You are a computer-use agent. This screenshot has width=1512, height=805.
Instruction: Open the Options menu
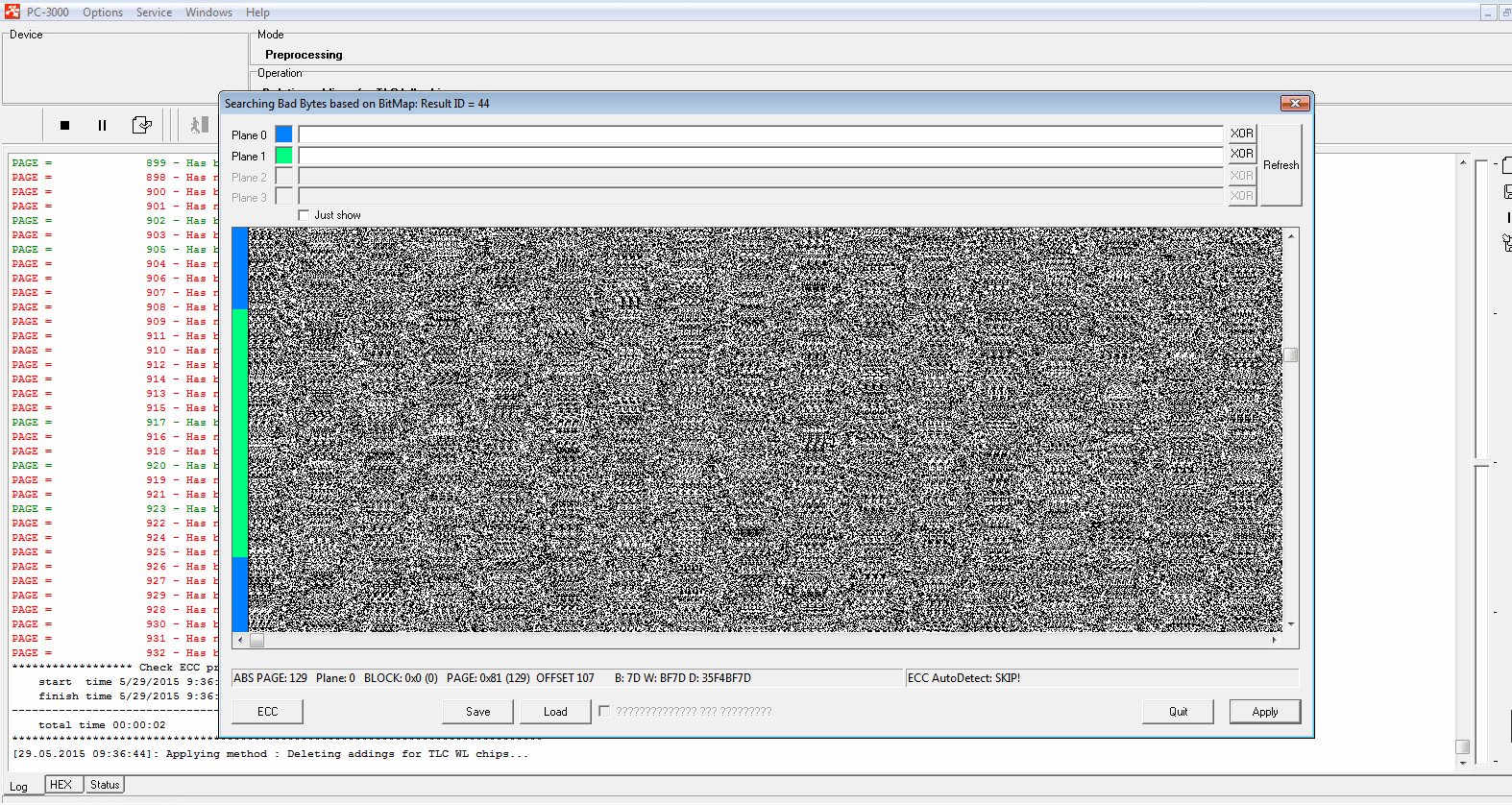click(x=102, y=12)
